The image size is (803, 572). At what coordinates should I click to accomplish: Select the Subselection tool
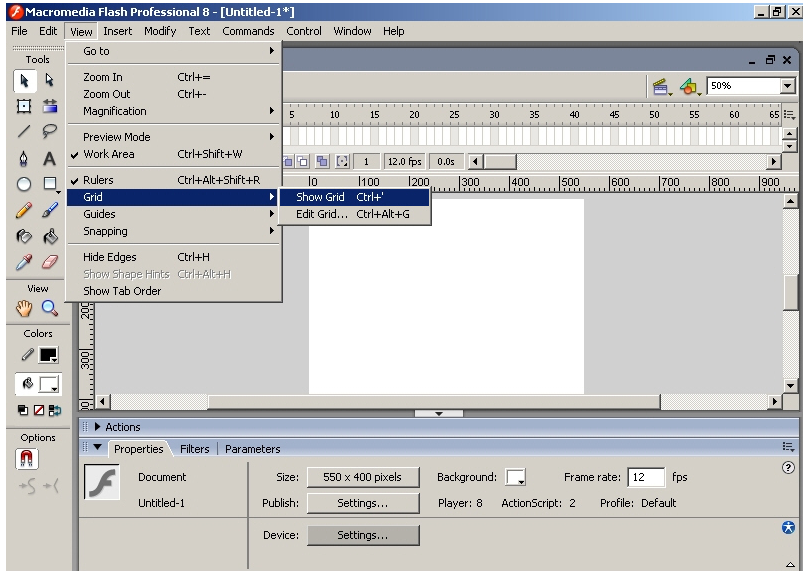[x=49, y=80]
